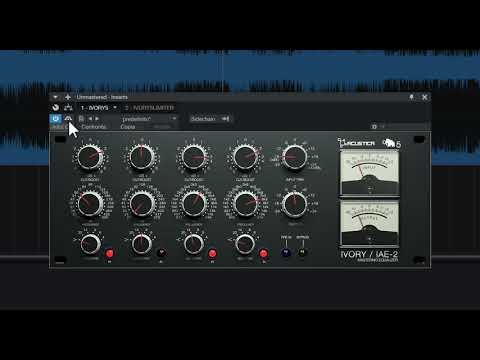Click the band 3 bandwidth knob in bottom row
Screen dimensions: 480x360
(x=193, y=244)
